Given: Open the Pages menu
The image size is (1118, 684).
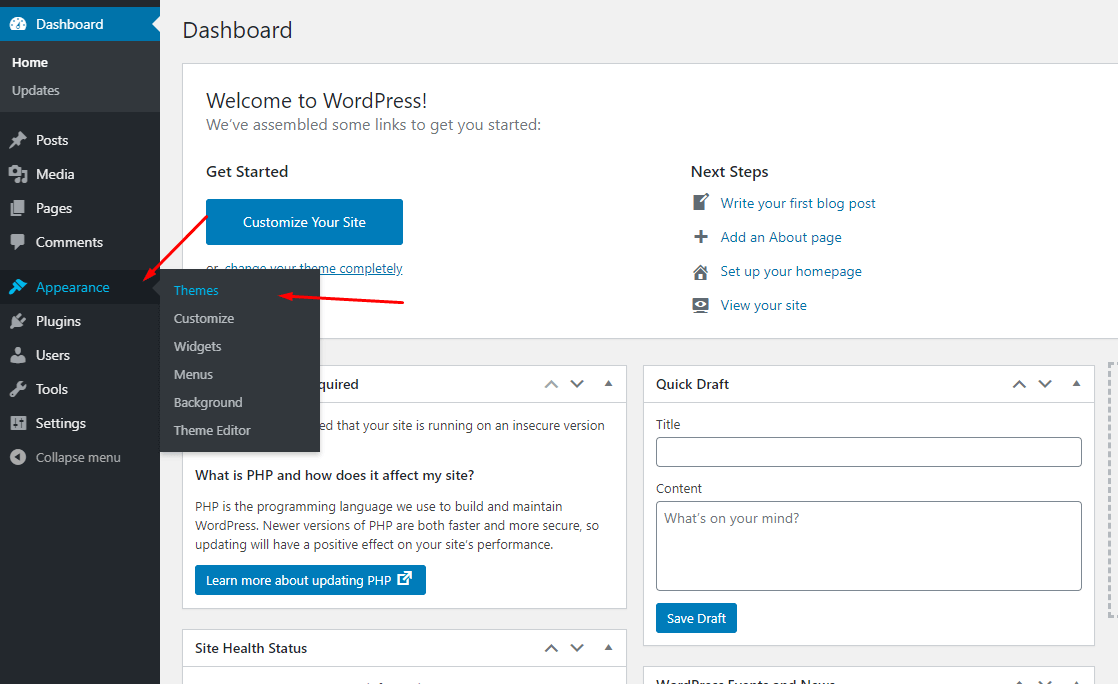Looking at the screenshot, I should pyautogui.click(x=54, y=208).
